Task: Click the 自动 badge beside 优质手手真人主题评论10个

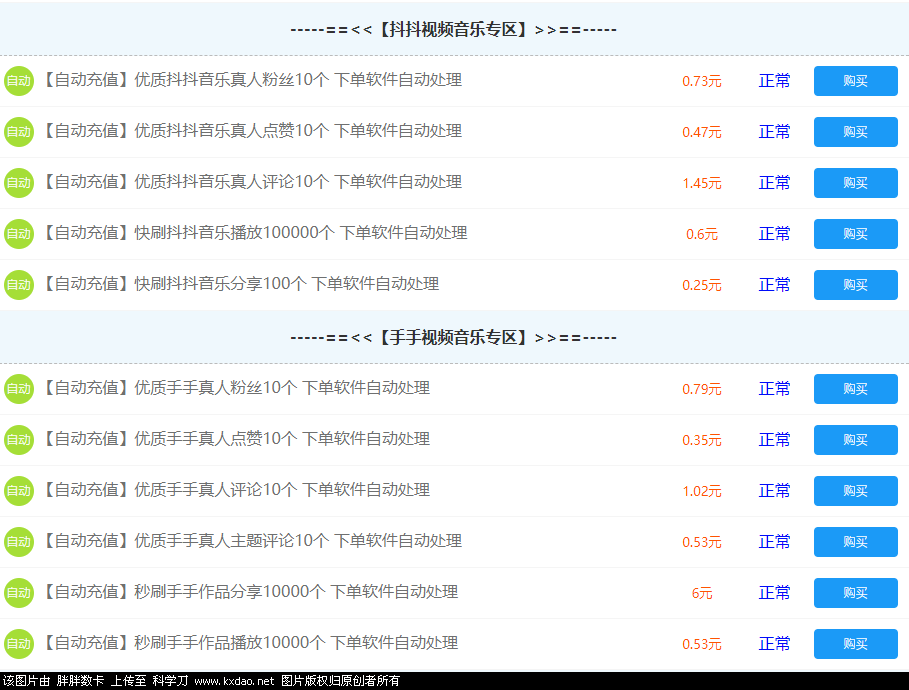Action: [19, 542]
